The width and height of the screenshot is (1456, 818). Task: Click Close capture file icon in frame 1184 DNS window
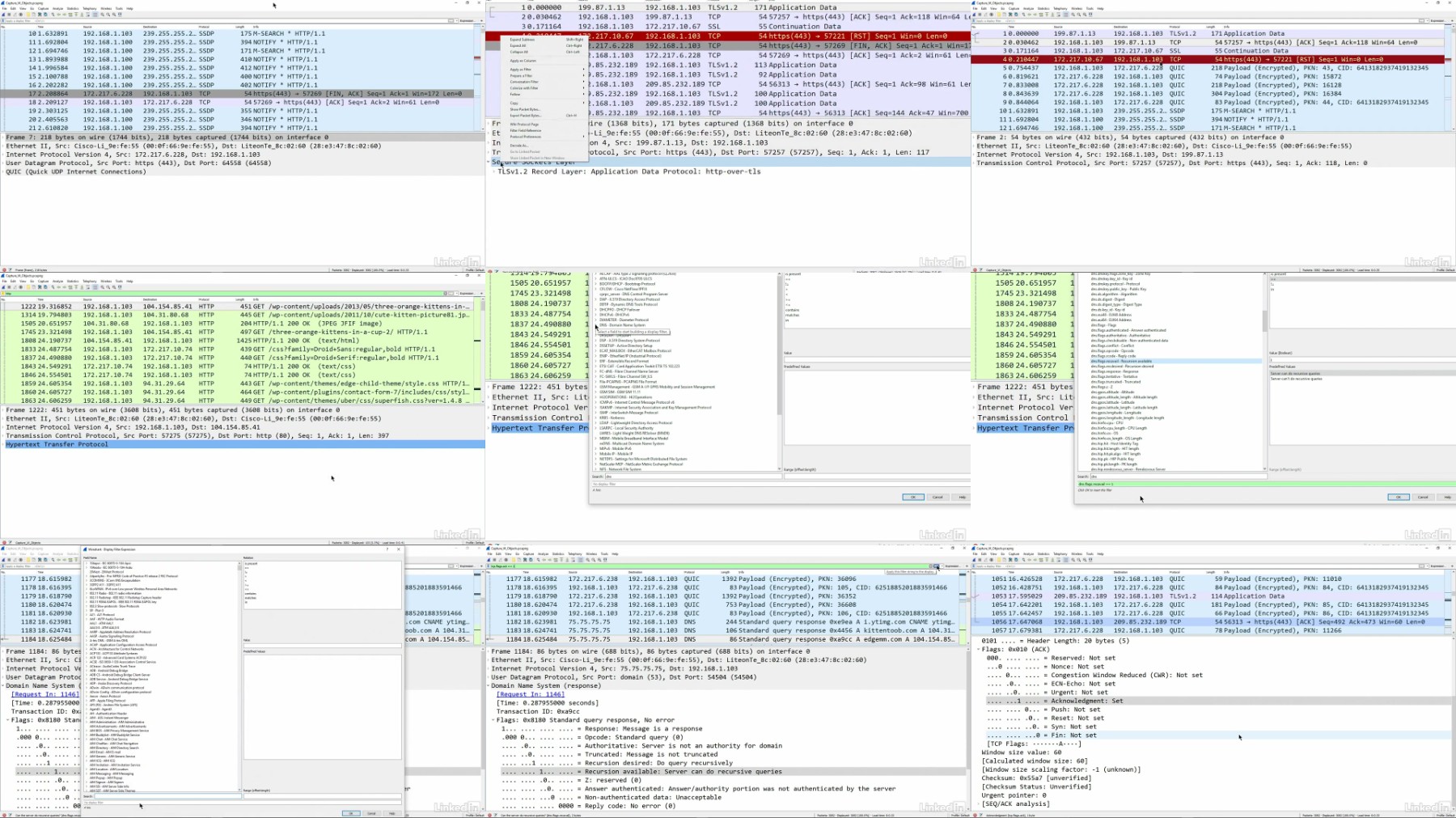coord(525,560)
